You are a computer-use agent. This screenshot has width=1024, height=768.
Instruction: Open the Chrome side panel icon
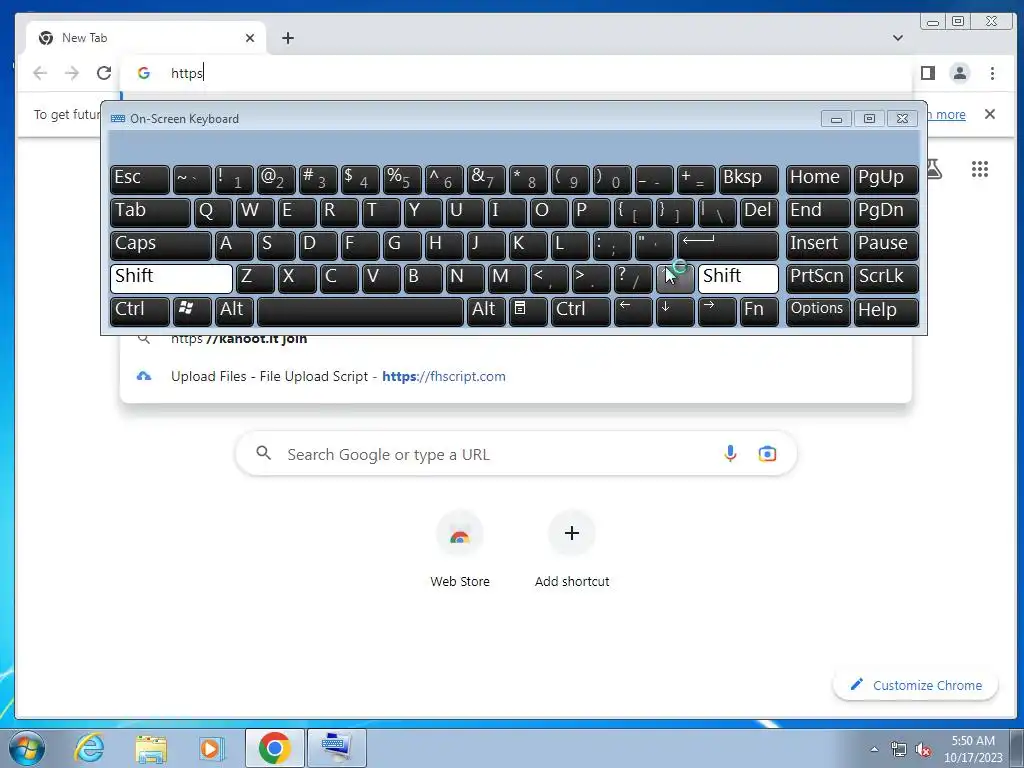[927, 73]
